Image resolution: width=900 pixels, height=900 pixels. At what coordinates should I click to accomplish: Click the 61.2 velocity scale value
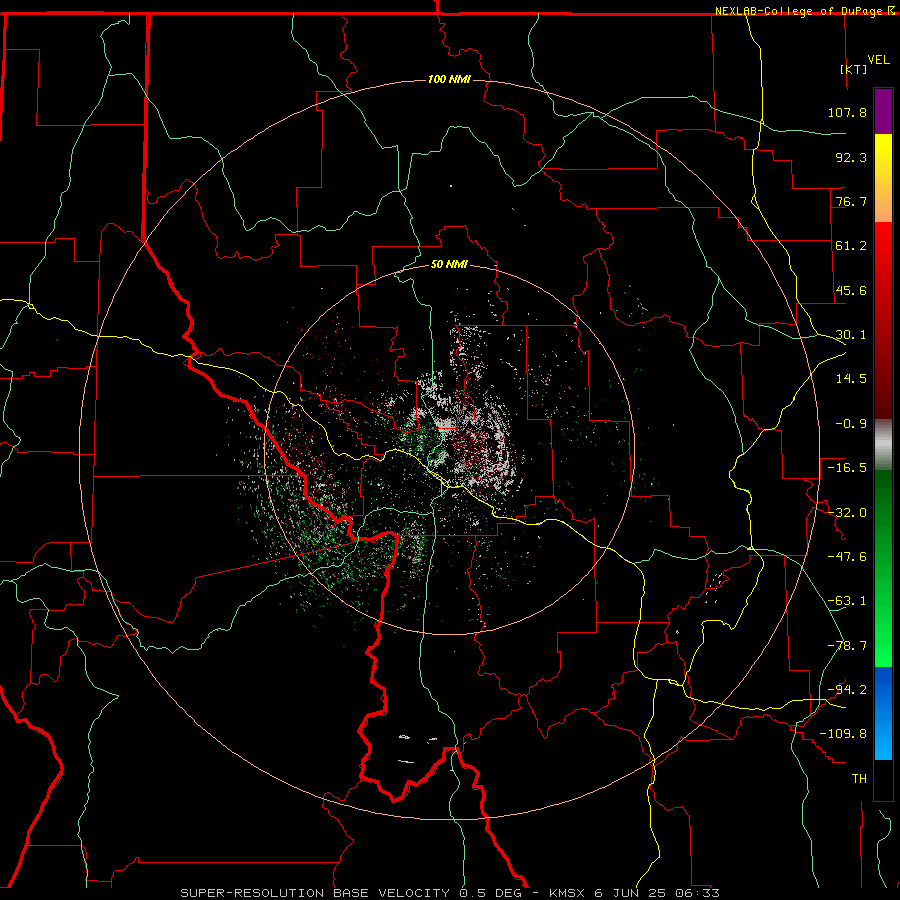[x=851, y=246]
